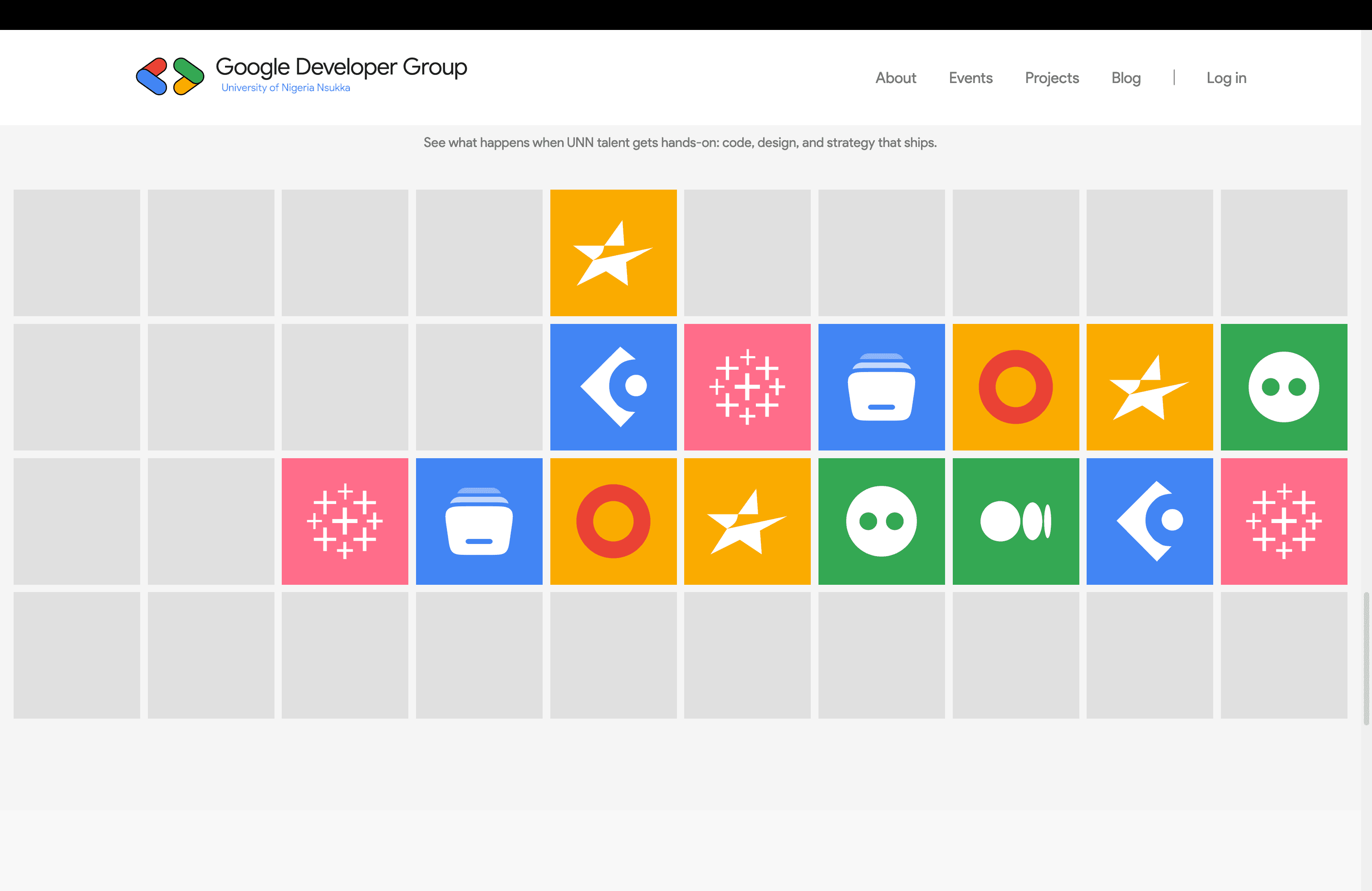Click the third-row red ring tile
The image size is (1372, 891).
click(613, 522)
